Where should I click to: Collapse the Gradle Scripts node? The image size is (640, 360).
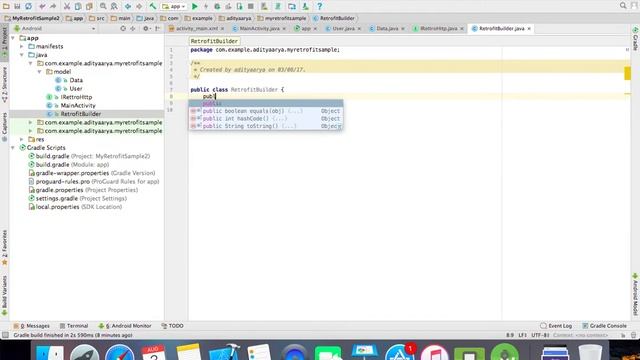pos(13,148)
